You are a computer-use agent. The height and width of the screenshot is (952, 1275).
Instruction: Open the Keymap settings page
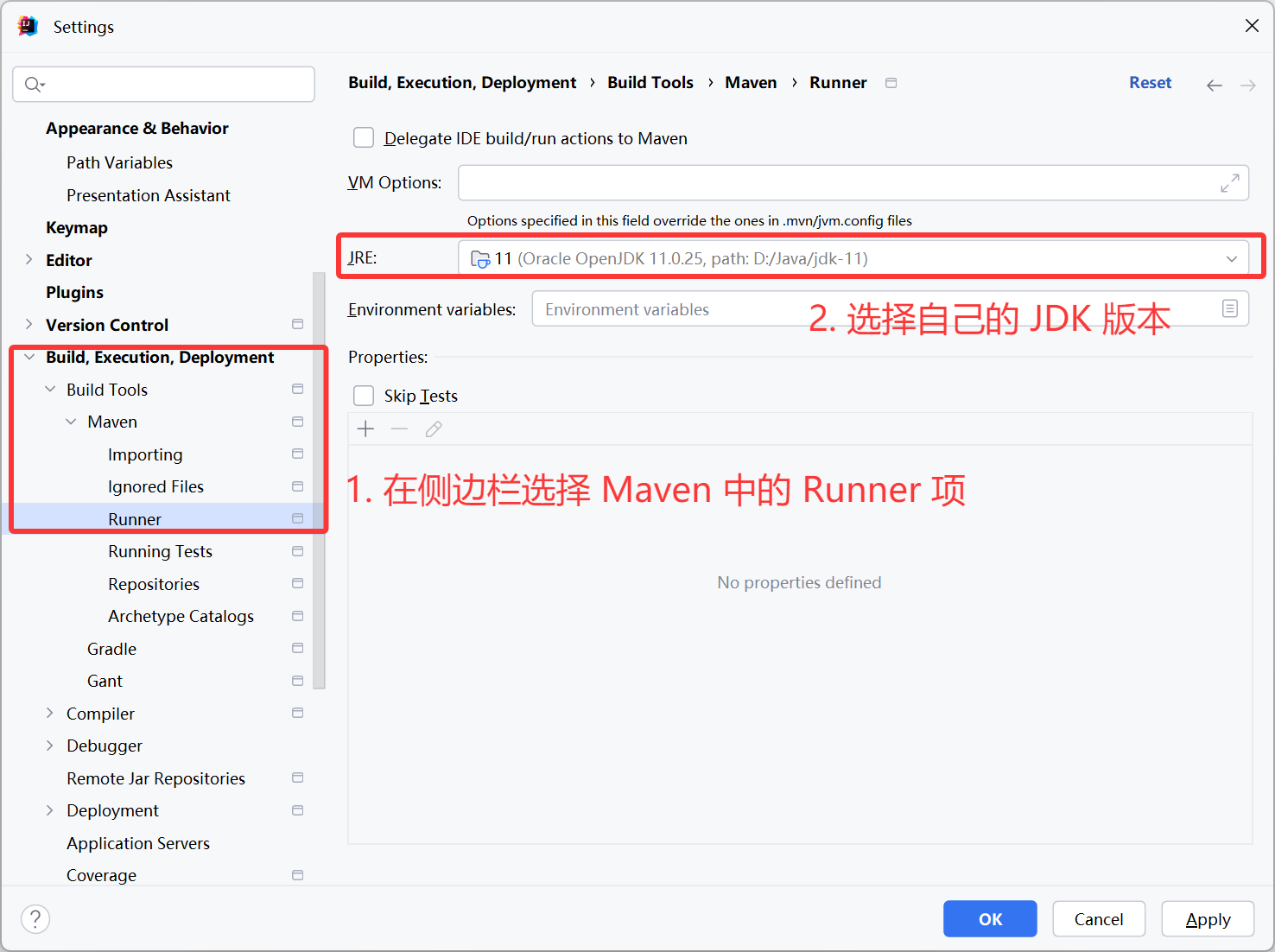pos(77,228)
